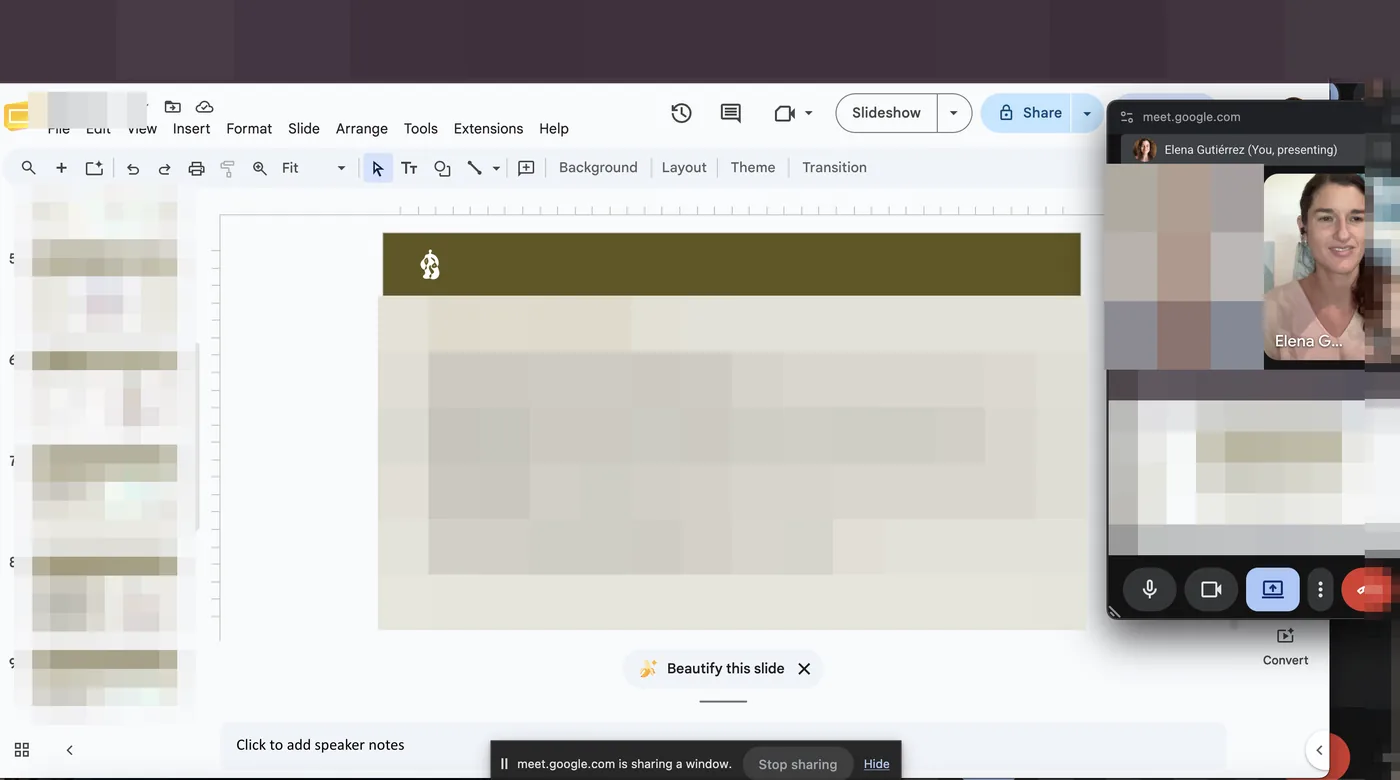Add a new slide with plus icon

[61, 168]
